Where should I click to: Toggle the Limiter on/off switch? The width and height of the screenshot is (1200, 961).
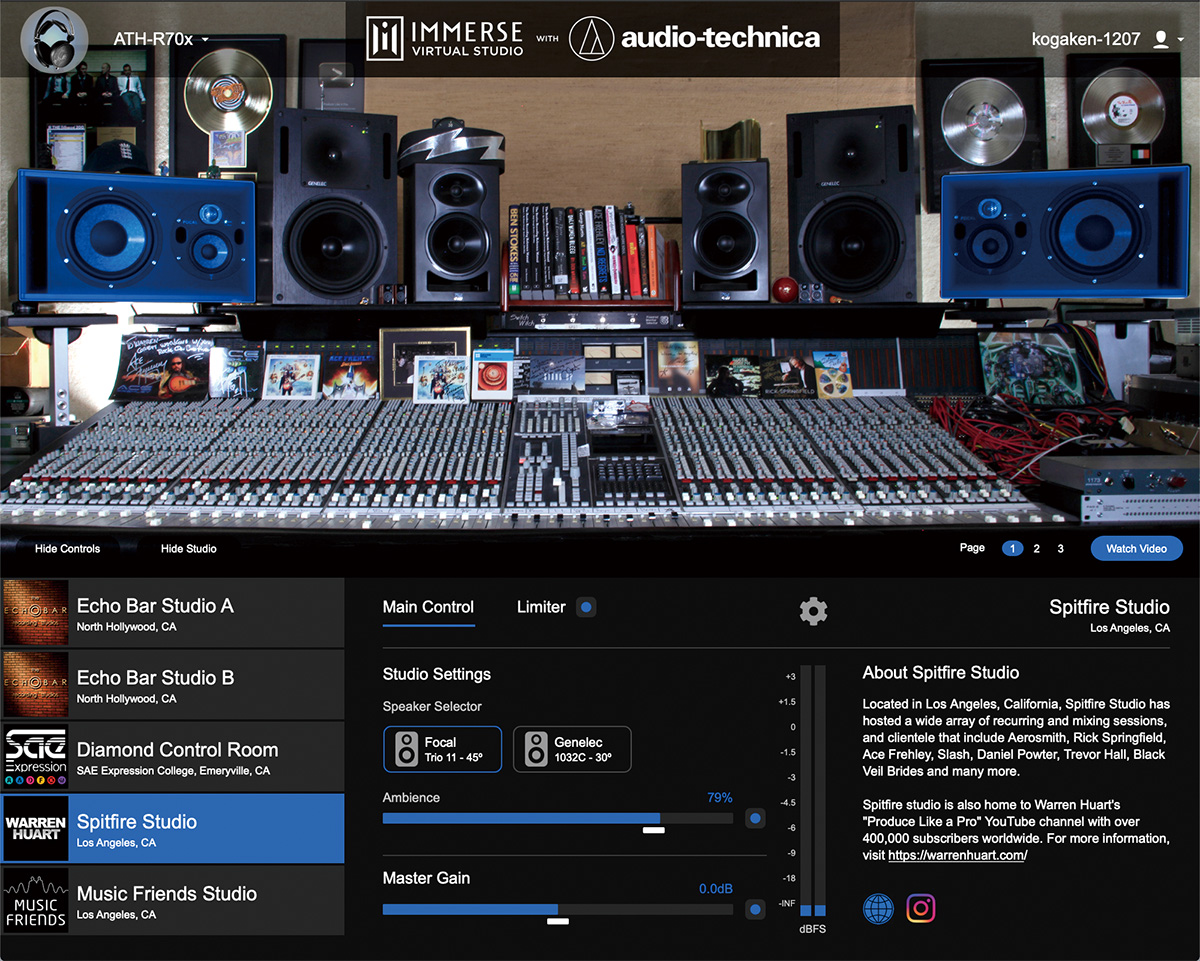[x=586, y=607]
